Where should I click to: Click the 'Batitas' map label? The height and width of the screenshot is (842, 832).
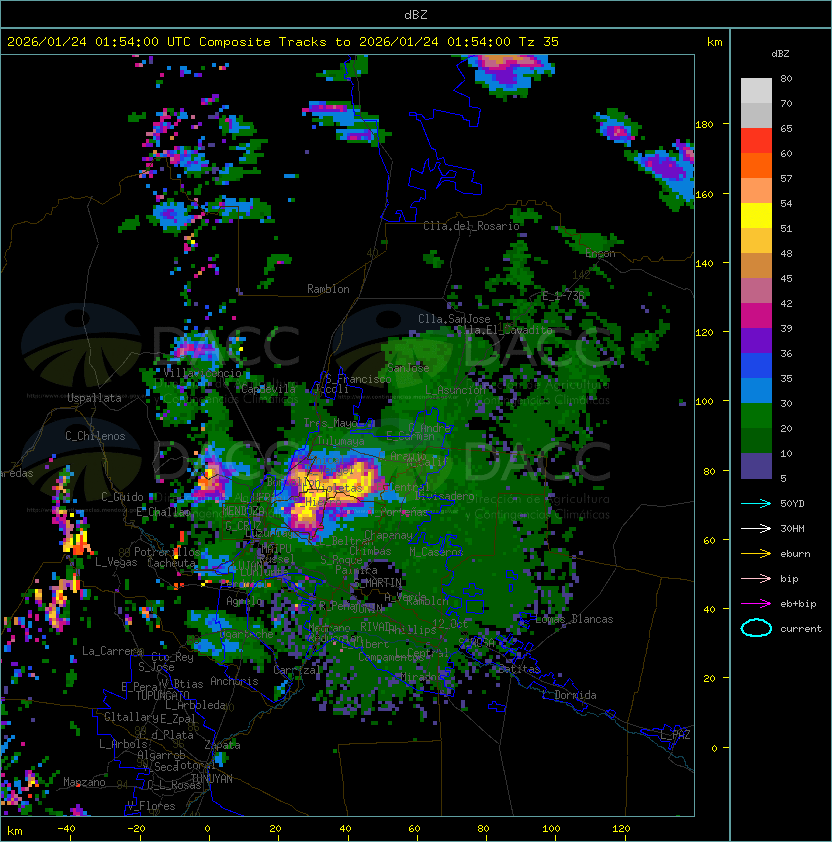pyautogui.click(x=519, y=670)
